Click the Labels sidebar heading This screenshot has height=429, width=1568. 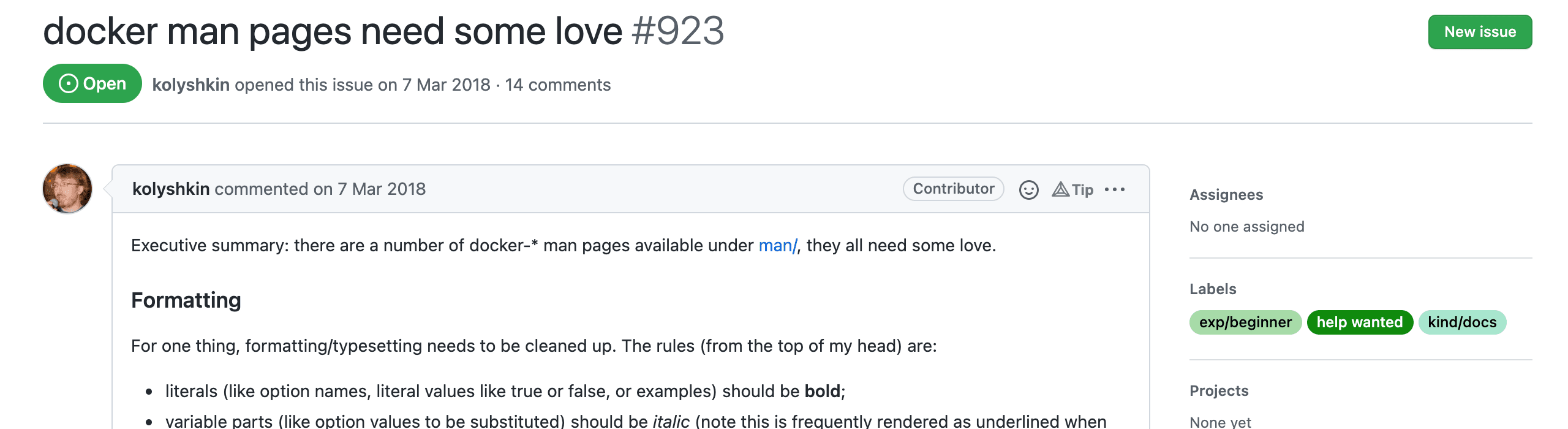[1212, 289]
